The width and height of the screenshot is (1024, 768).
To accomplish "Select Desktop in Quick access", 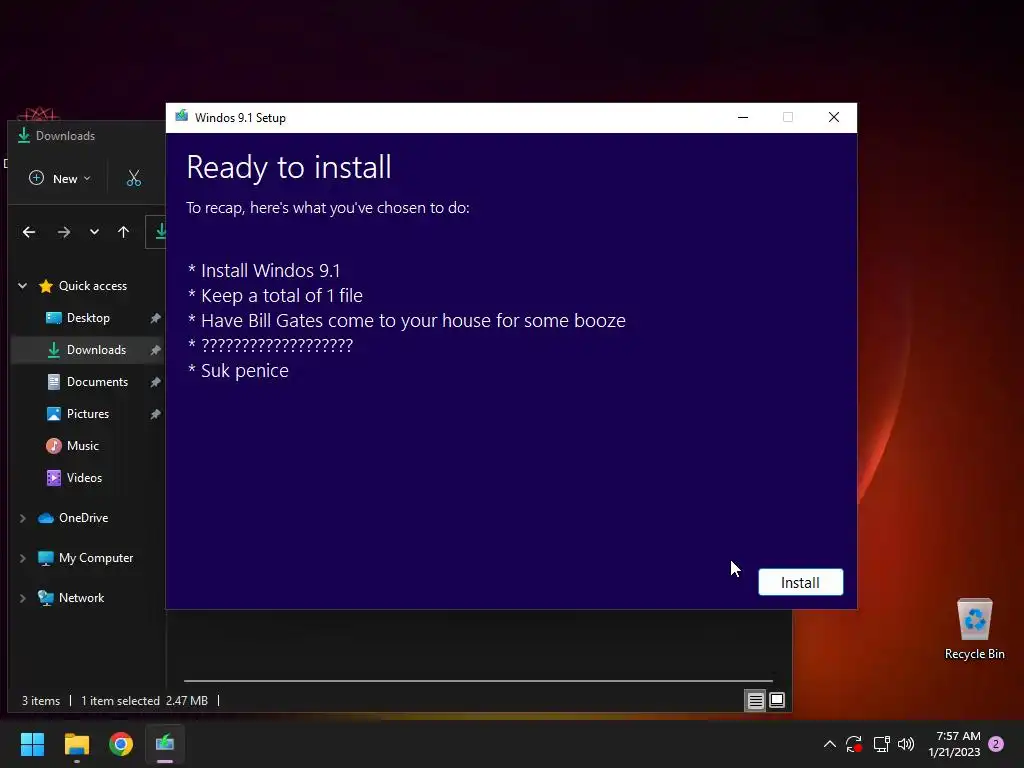I will coord(88,317).
